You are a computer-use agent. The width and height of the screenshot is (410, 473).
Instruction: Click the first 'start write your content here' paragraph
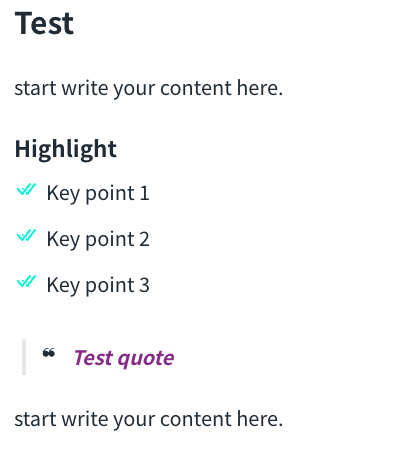coord(149,88)
